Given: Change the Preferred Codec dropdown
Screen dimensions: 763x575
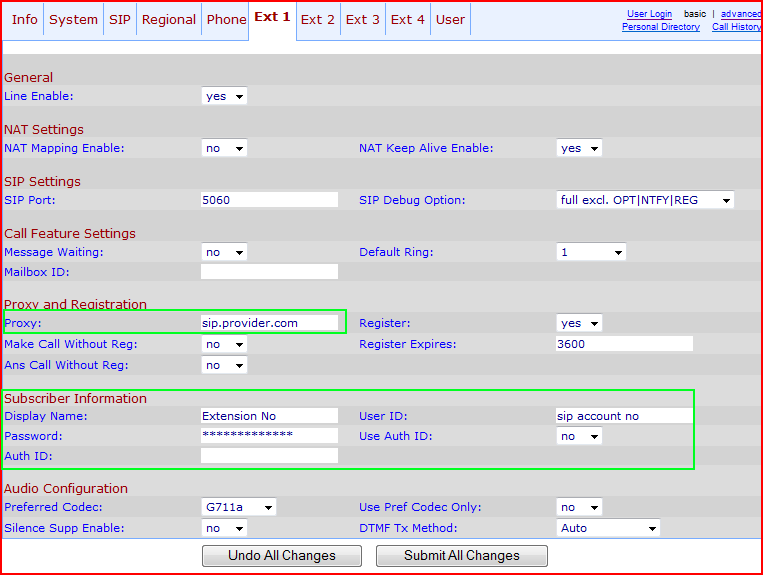Looking at the screenshot, I should (x=239, y=508).
